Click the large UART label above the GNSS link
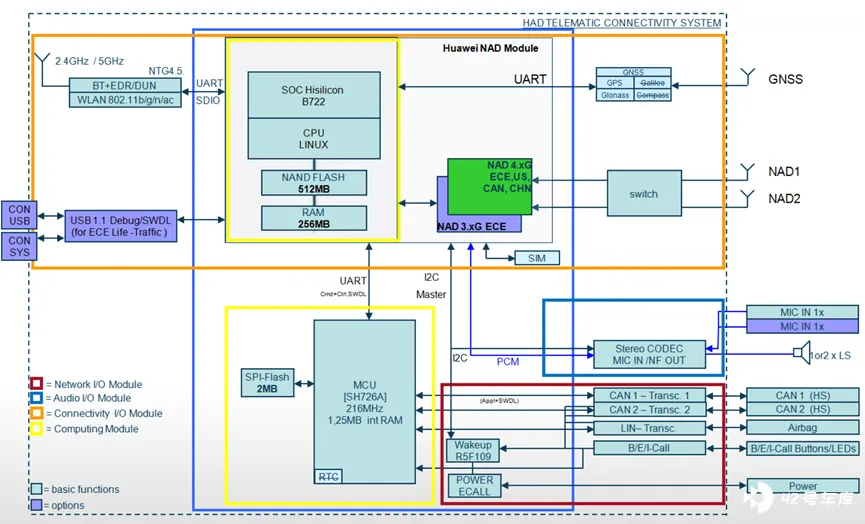This screenshot has width=865, height=524. pos(530,79)
